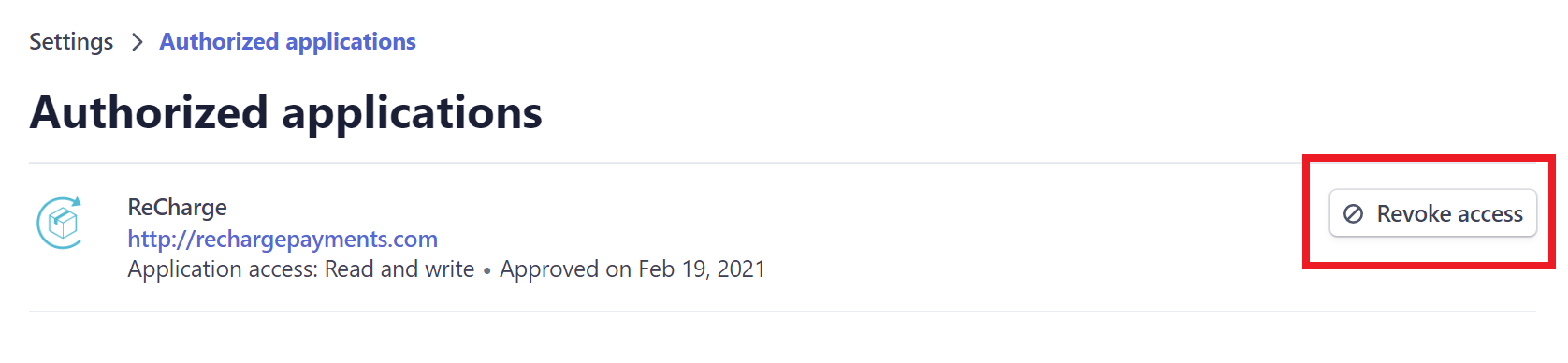The width and height of the screenshot is (1568, 363).
Task: Click the ReCharge application name
Action: 178,207
